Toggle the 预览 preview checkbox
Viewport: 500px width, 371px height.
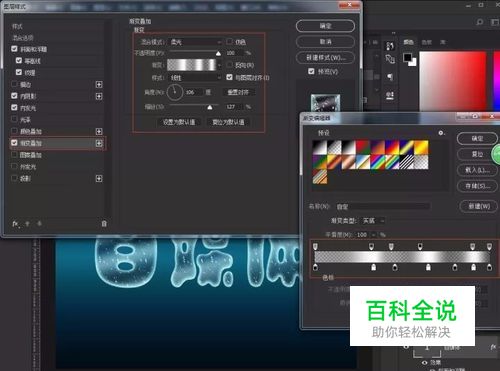(311, 71)
